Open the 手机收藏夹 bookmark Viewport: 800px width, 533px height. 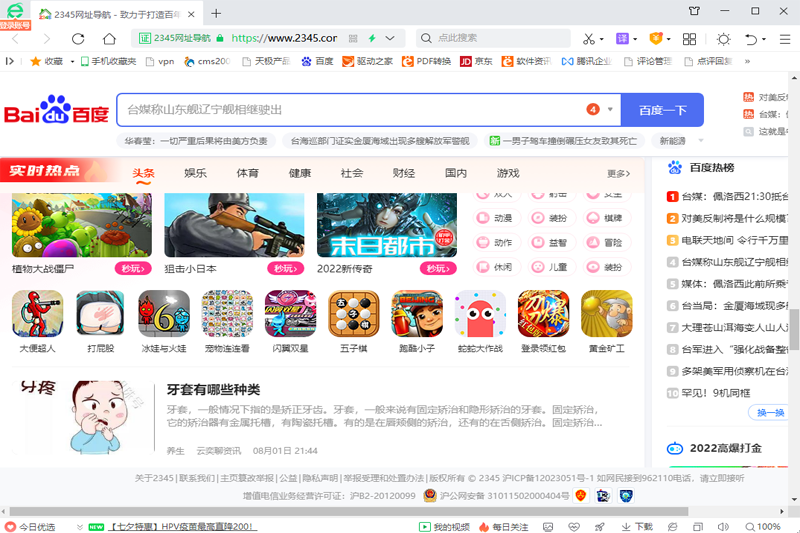coord(109,61)
